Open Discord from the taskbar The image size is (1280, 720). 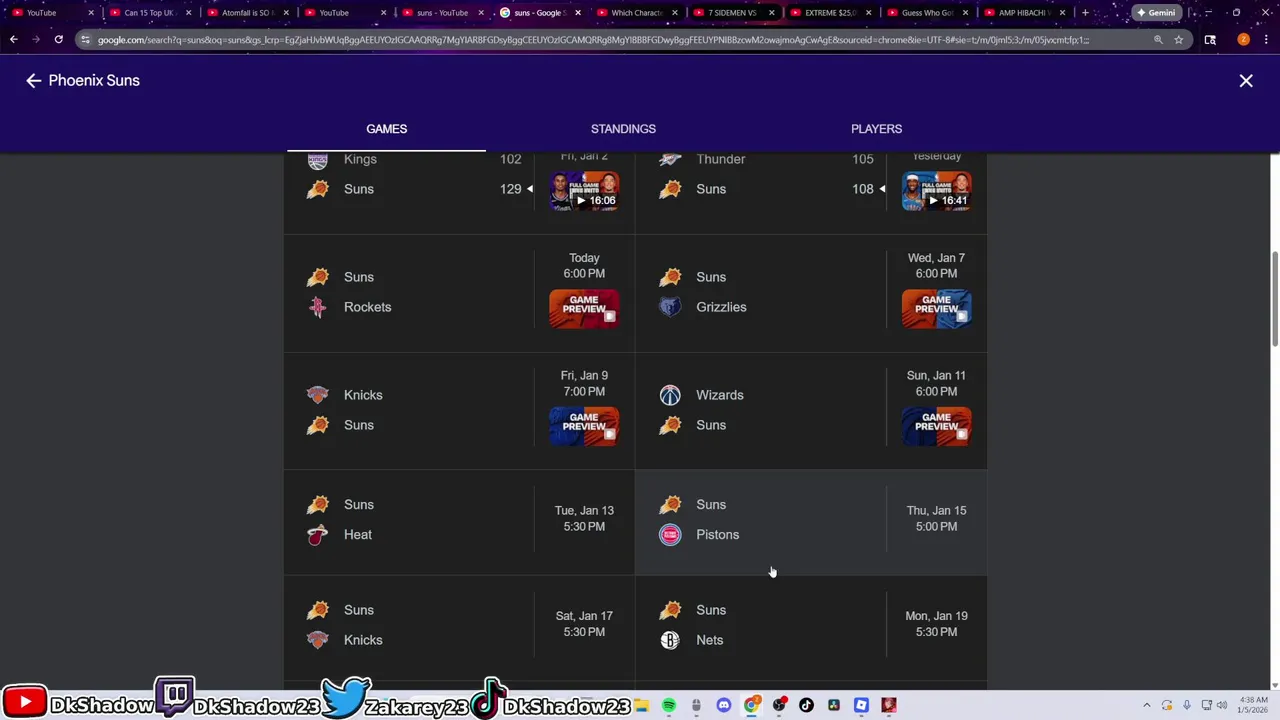coord(724,706)
